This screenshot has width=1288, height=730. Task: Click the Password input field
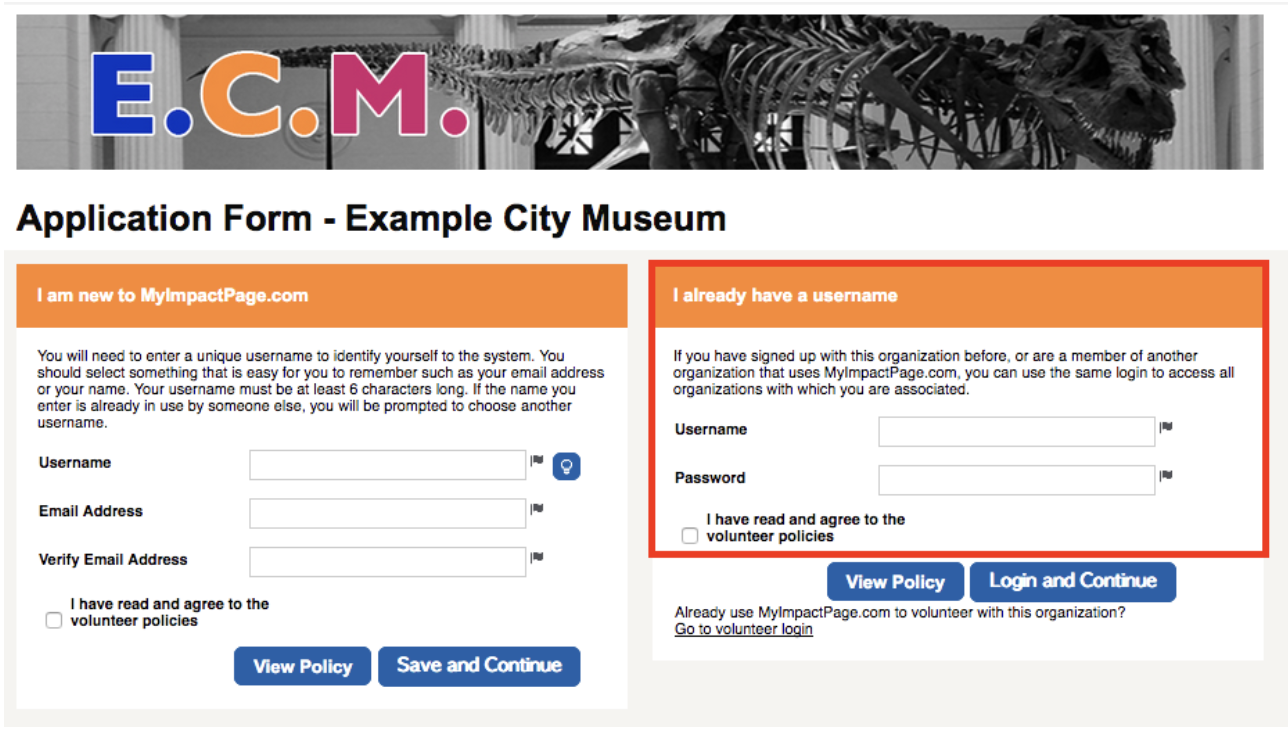[x=1017, y=480]
